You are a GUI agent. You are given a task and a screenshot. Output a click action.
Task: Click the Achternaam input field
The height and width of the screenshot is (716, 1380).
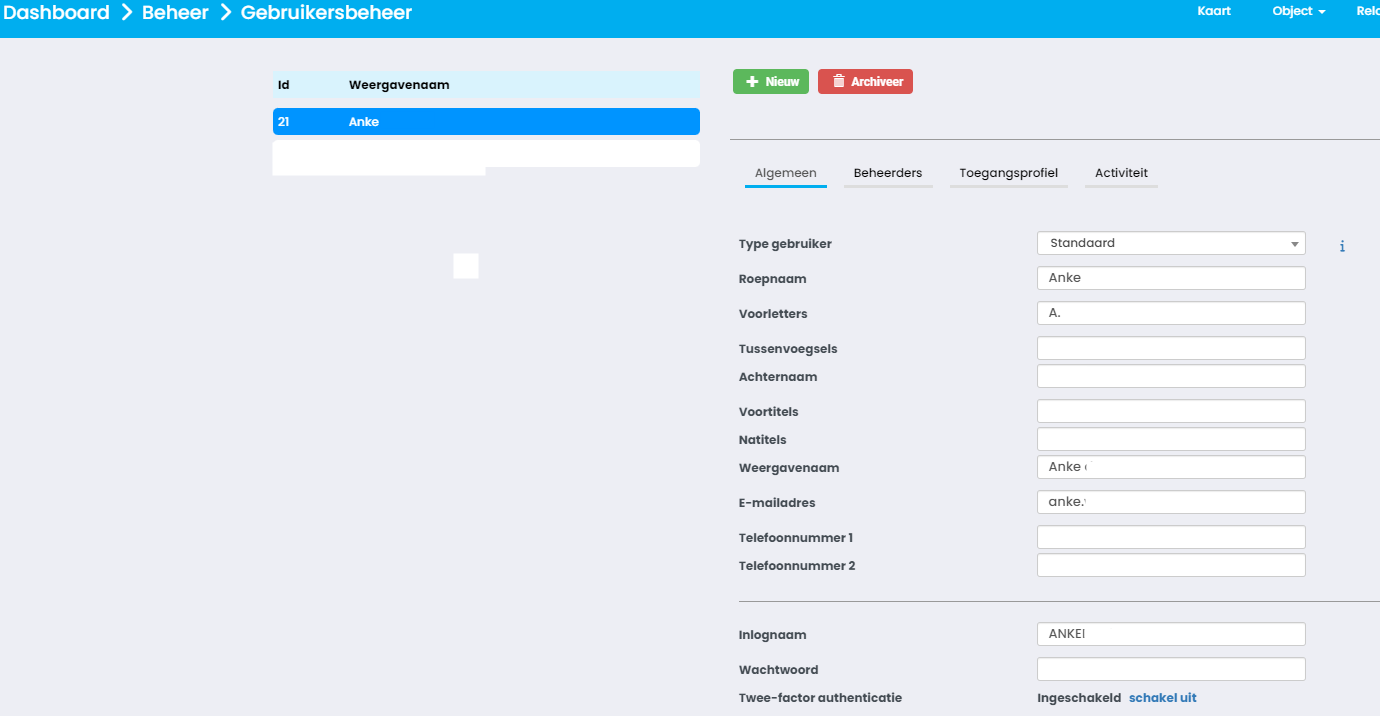(x=1170, y=375)
